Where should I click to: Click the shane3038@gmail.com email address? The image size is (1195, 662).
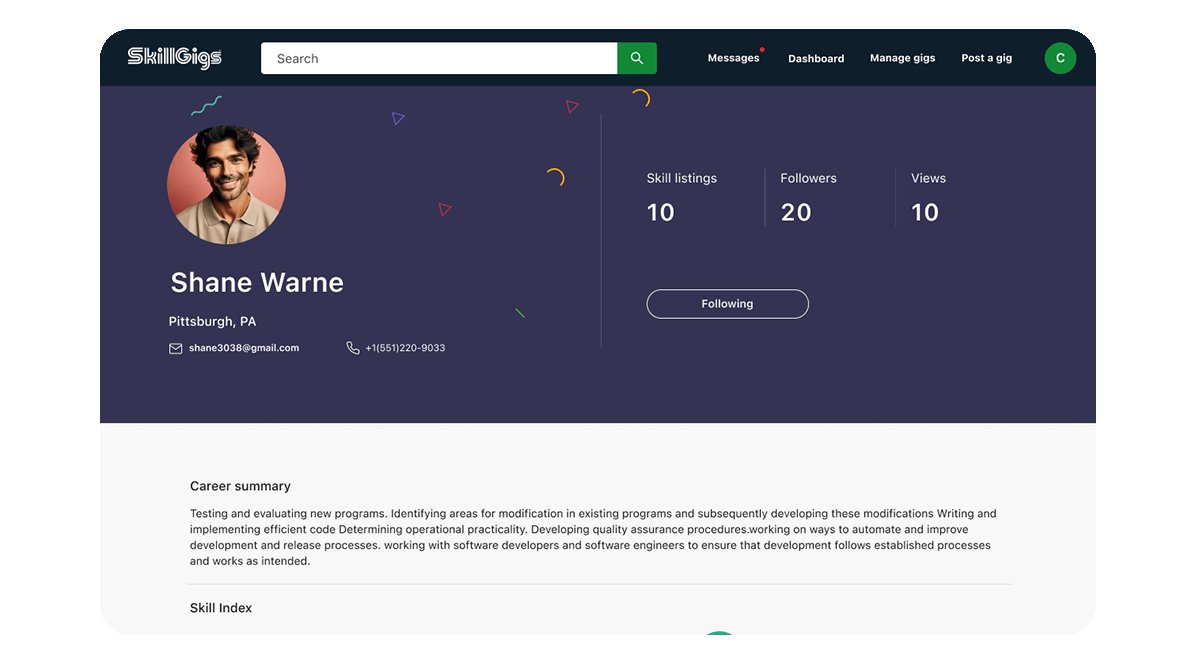244,348
